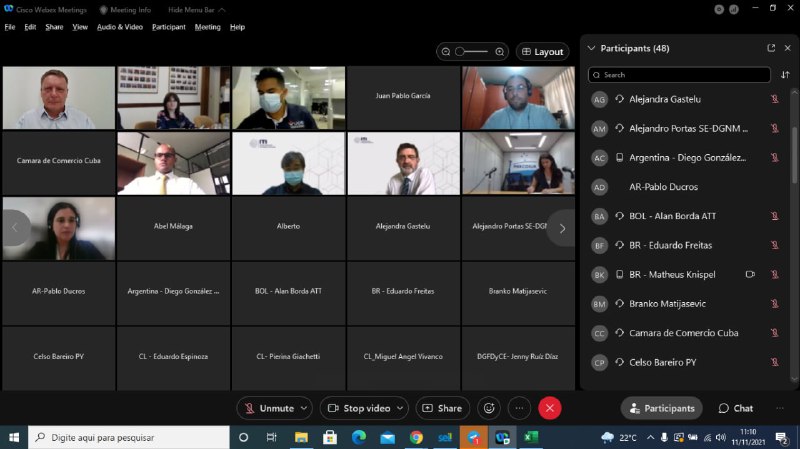Expand the Stop video options arrow

click(400, 408)
